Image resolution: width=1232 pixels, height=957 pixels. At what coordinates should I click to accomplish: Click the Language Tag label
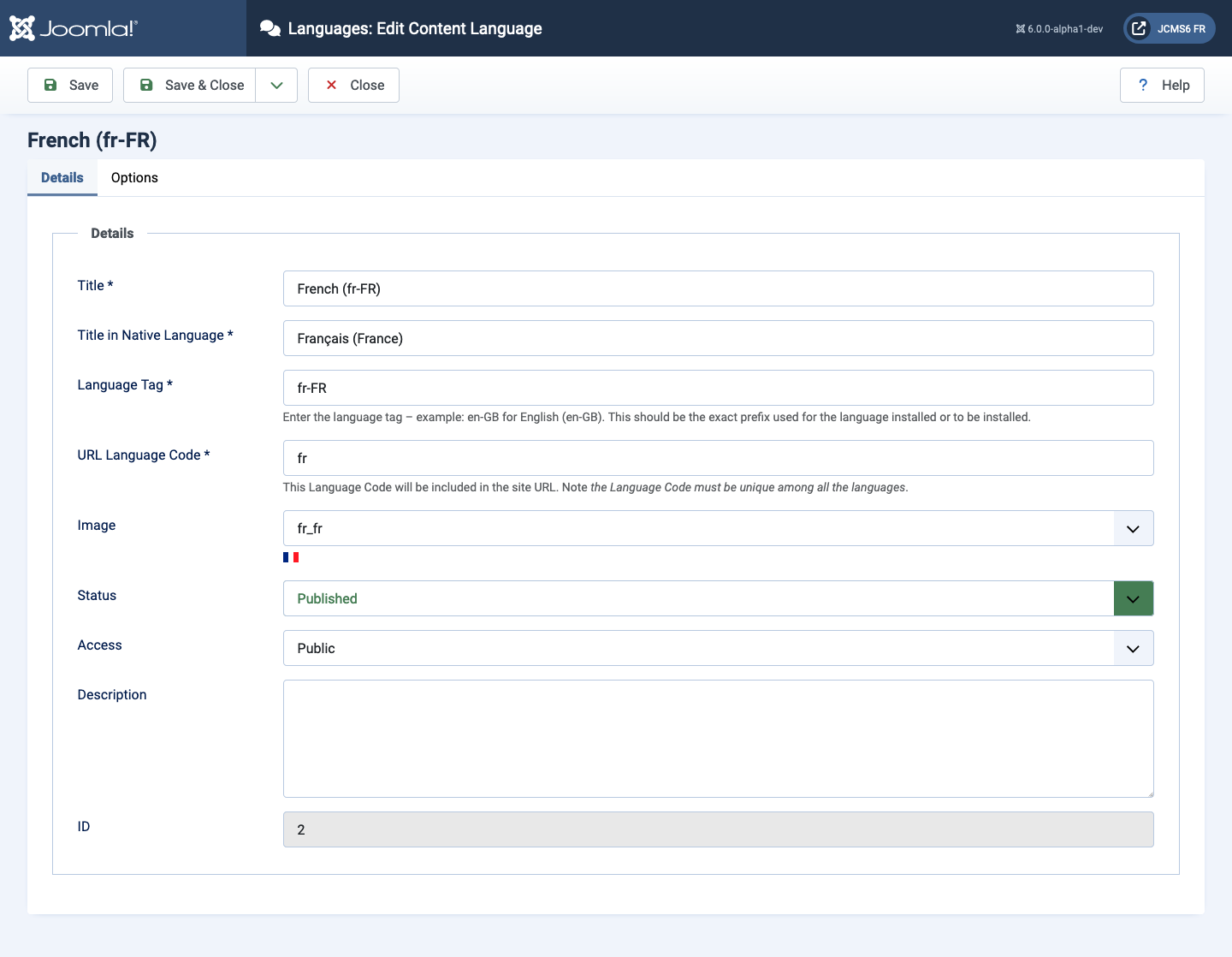125,384
